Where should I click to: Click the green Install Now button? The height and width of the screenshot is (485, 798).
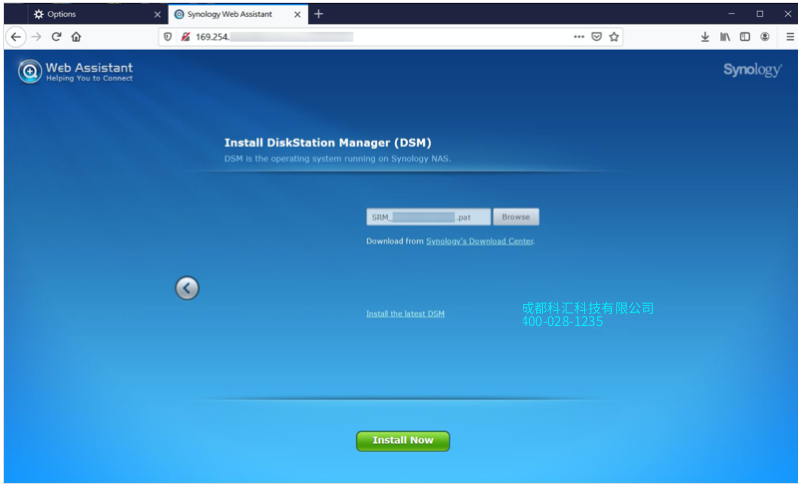coord(403,441)
